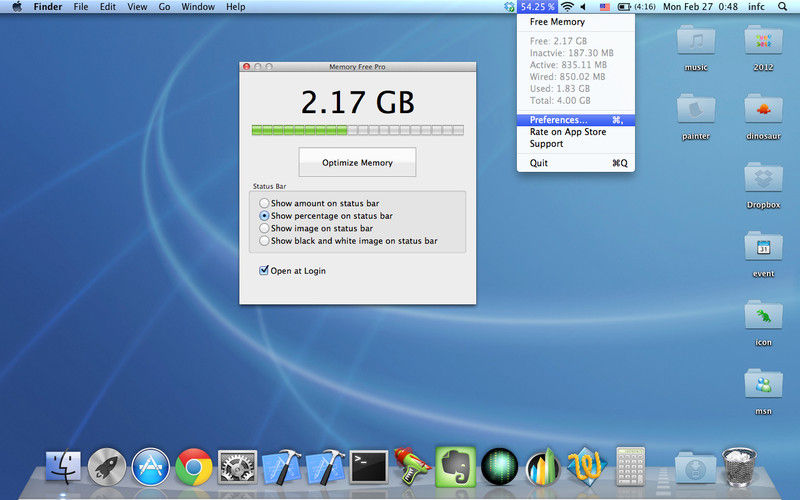The height and width of the screenshot is (500, 800).
Task: Click the Memory Free Pro title bar
Action: point(357,66)
